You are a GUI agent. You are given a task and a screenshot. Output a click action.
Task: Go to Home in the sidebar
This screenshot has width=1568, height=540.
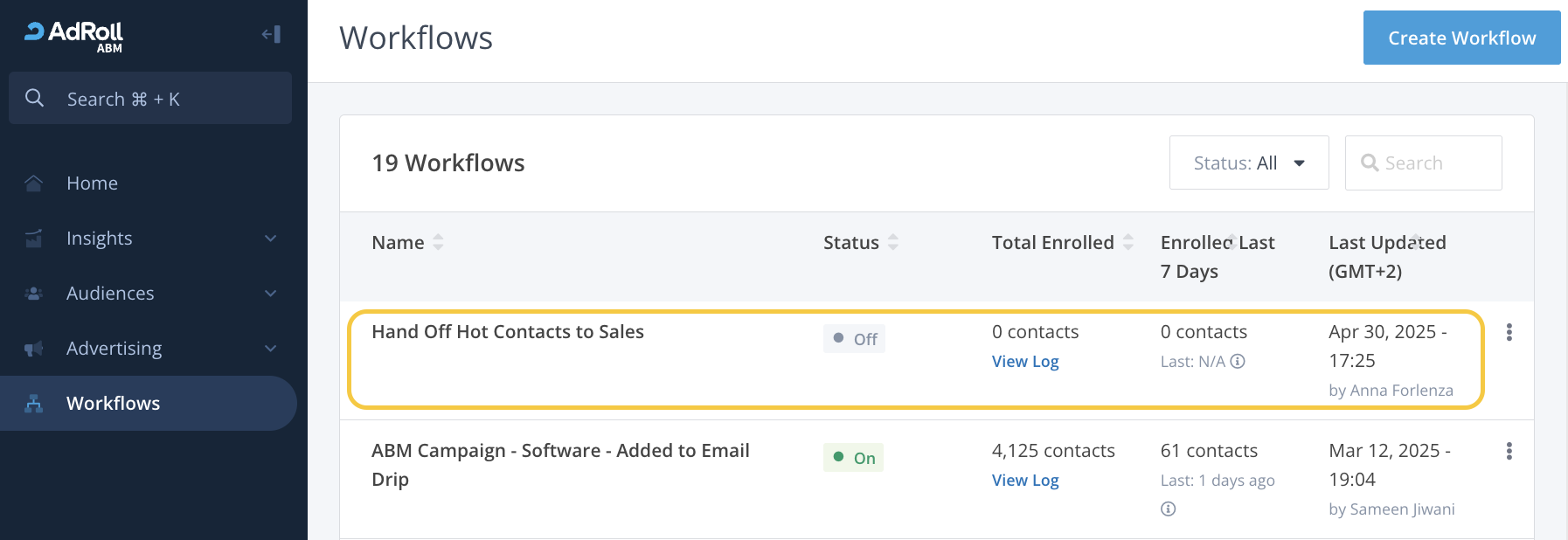[92, 183]
